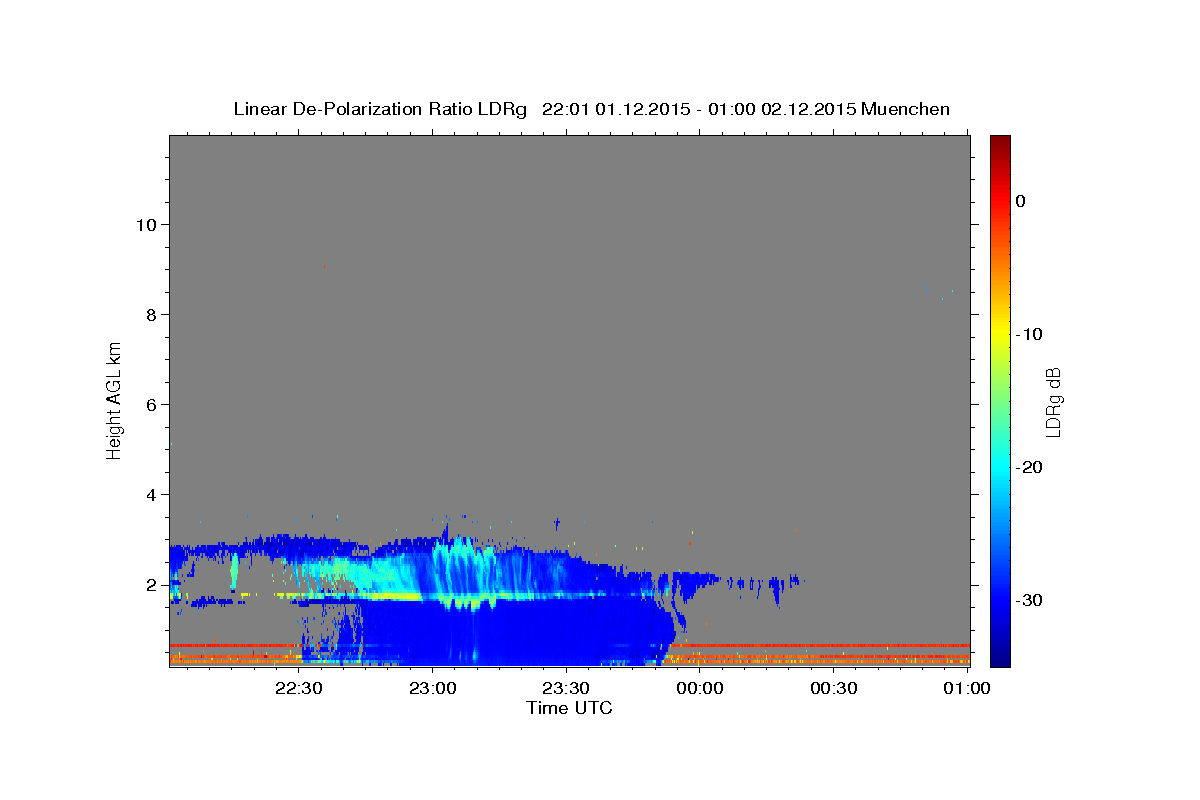Click the colorbar value -20

tap(1029, 467)
